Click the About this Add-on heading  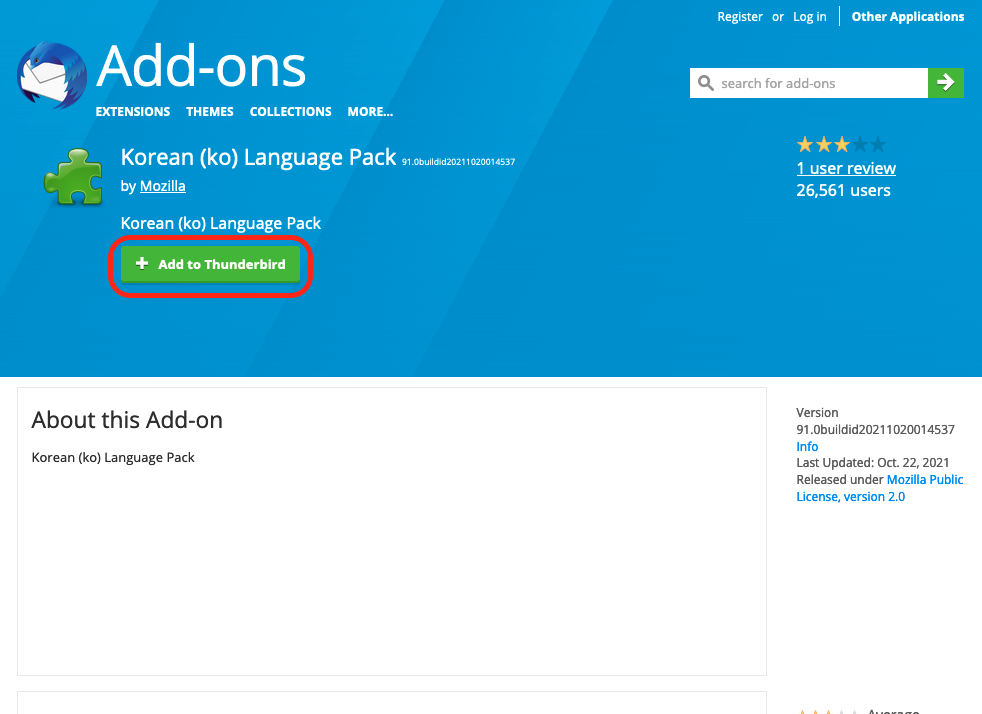tap(127, 420)
